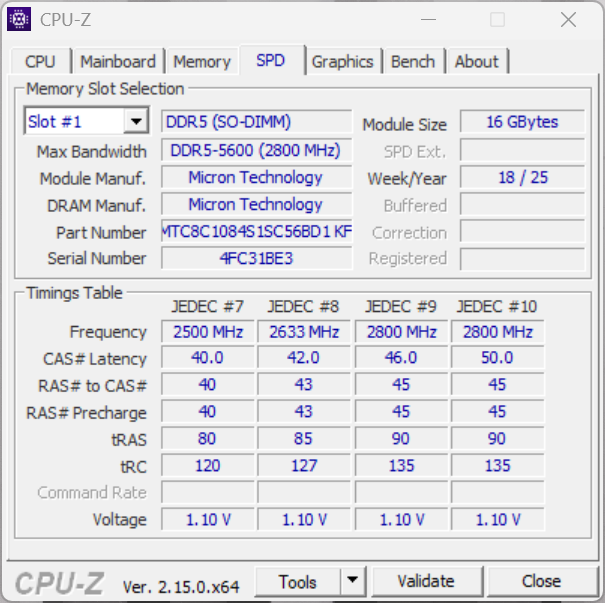Click the JEDEC #7 frequency 2500 MHz cell
The width and height of the screenshot is (605, 603).
pyautogui.click(x=208, y=332)
